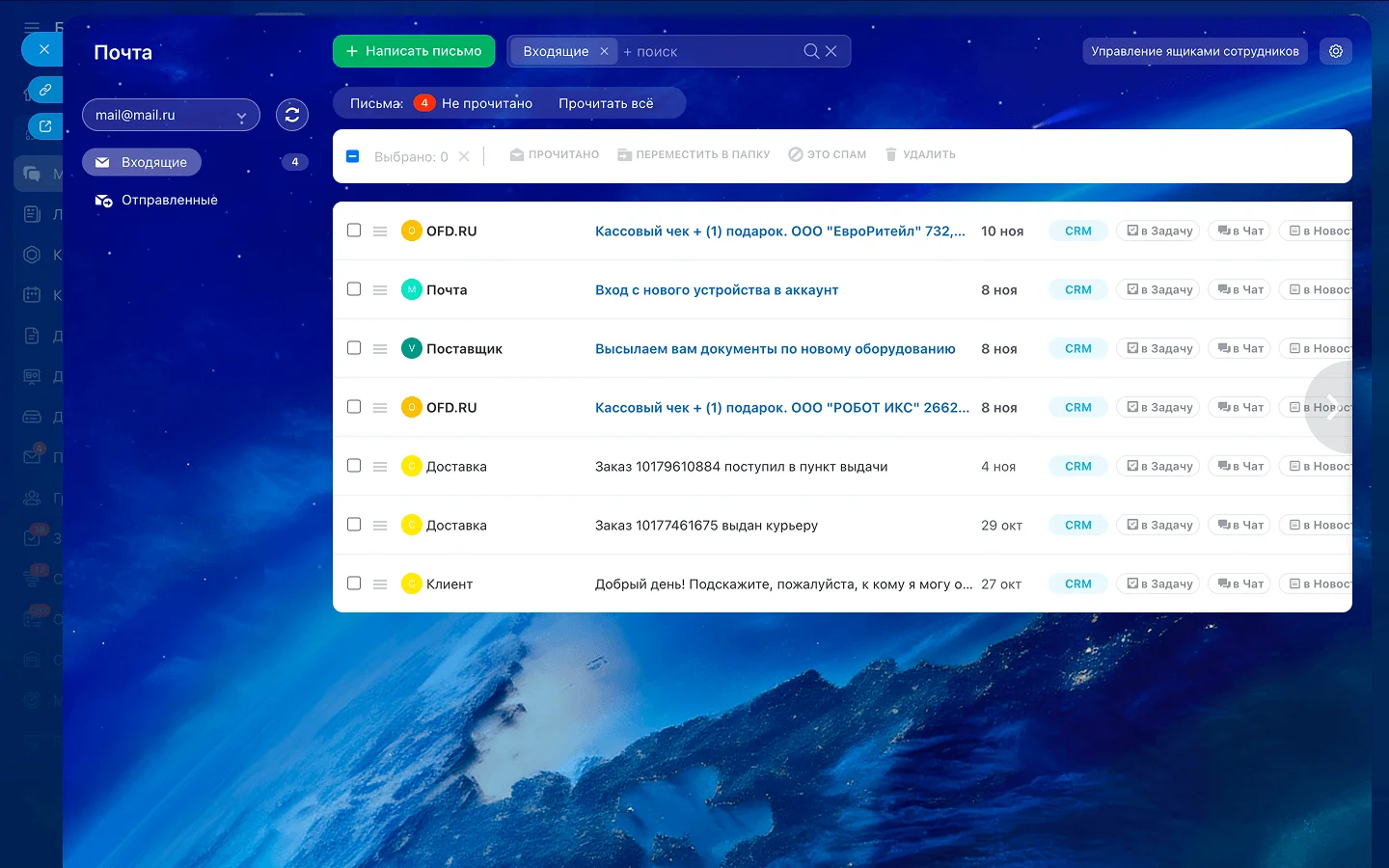The image size is (1389, 868).
Task: Click 'в Чат' for the Поставщик email
Action: click(x=1240, y=348)
